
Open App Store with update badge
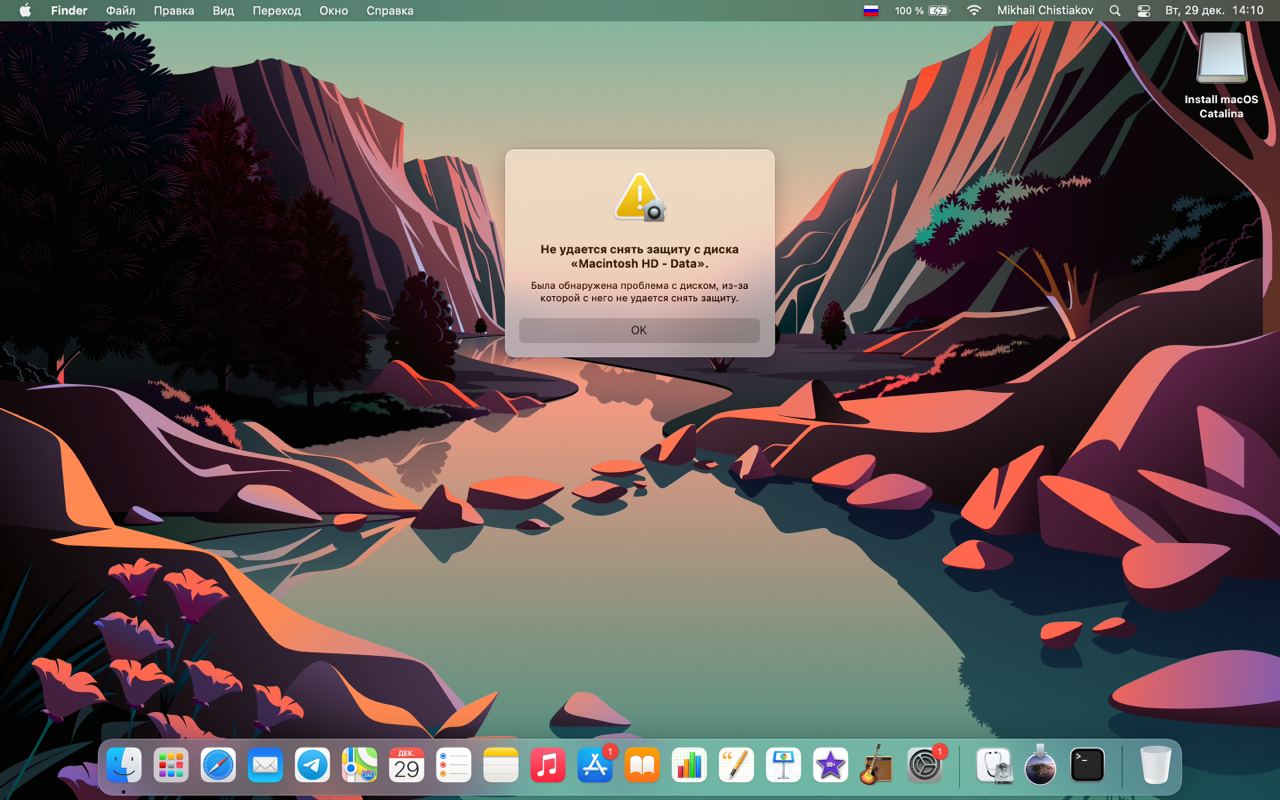[595, 766]
